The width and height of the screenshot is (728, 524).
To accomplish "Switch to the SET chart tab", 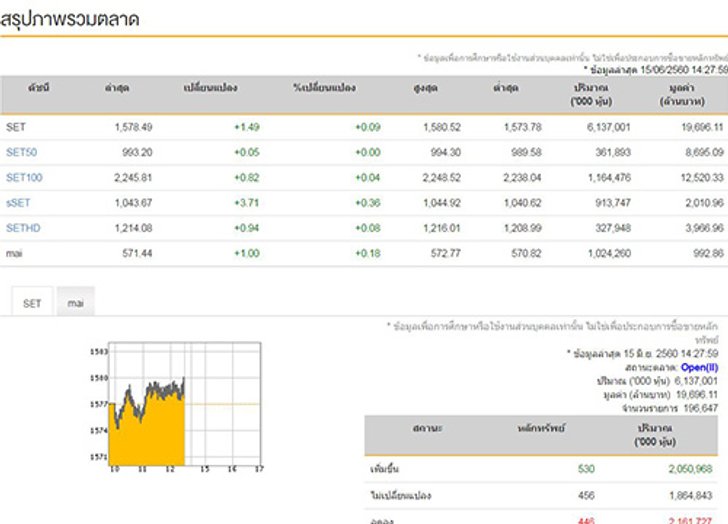I will pyautogui.click(x=32, y=303).
